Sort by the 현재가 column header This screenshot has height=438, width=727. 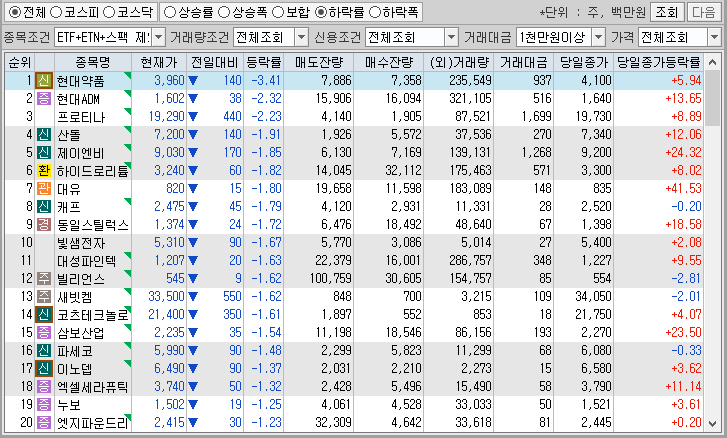pos(159,62)
